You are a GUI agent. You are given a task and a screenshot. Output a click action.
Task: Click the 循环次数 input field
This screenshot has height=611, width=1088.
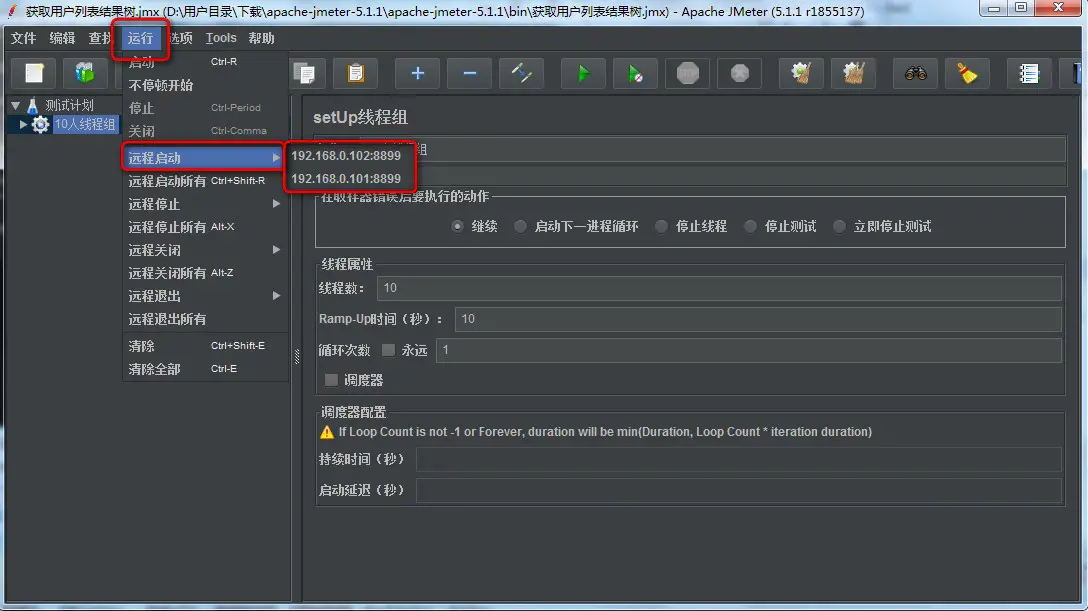pyautogui.click(x=749, y=350)
